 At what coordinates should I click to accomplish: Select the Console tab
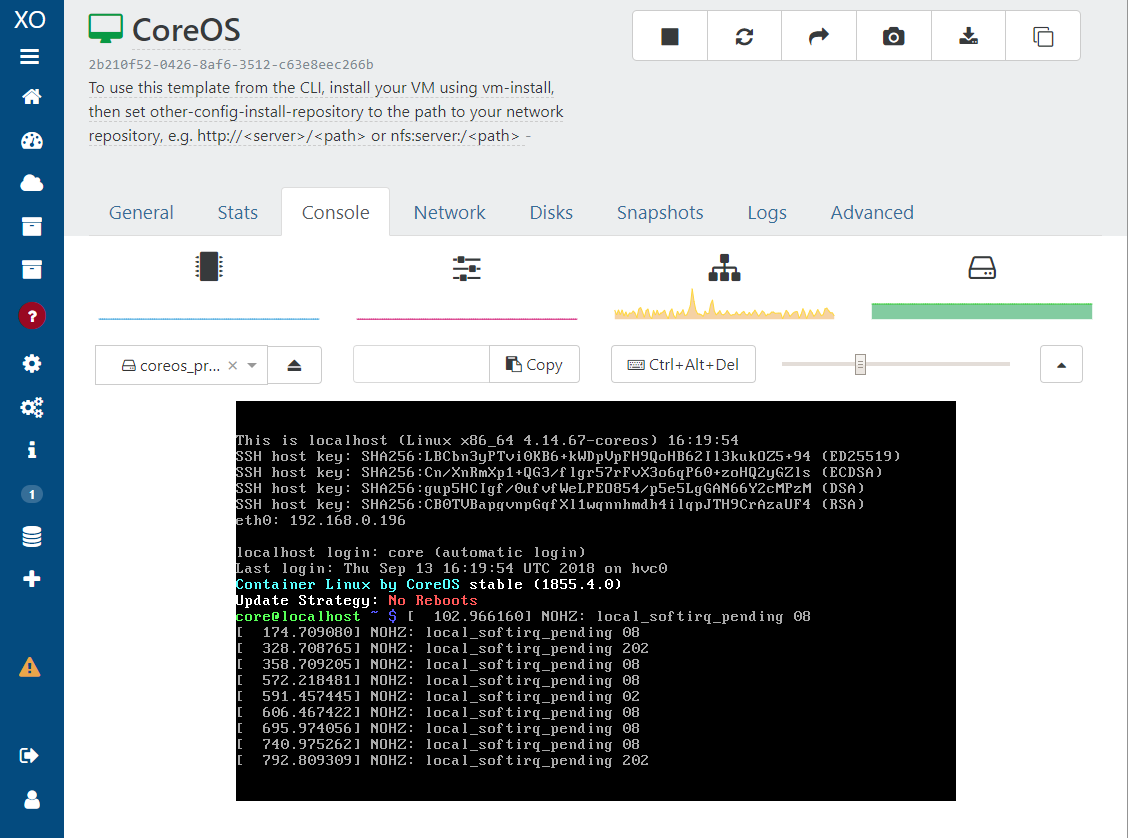(336, 212)
